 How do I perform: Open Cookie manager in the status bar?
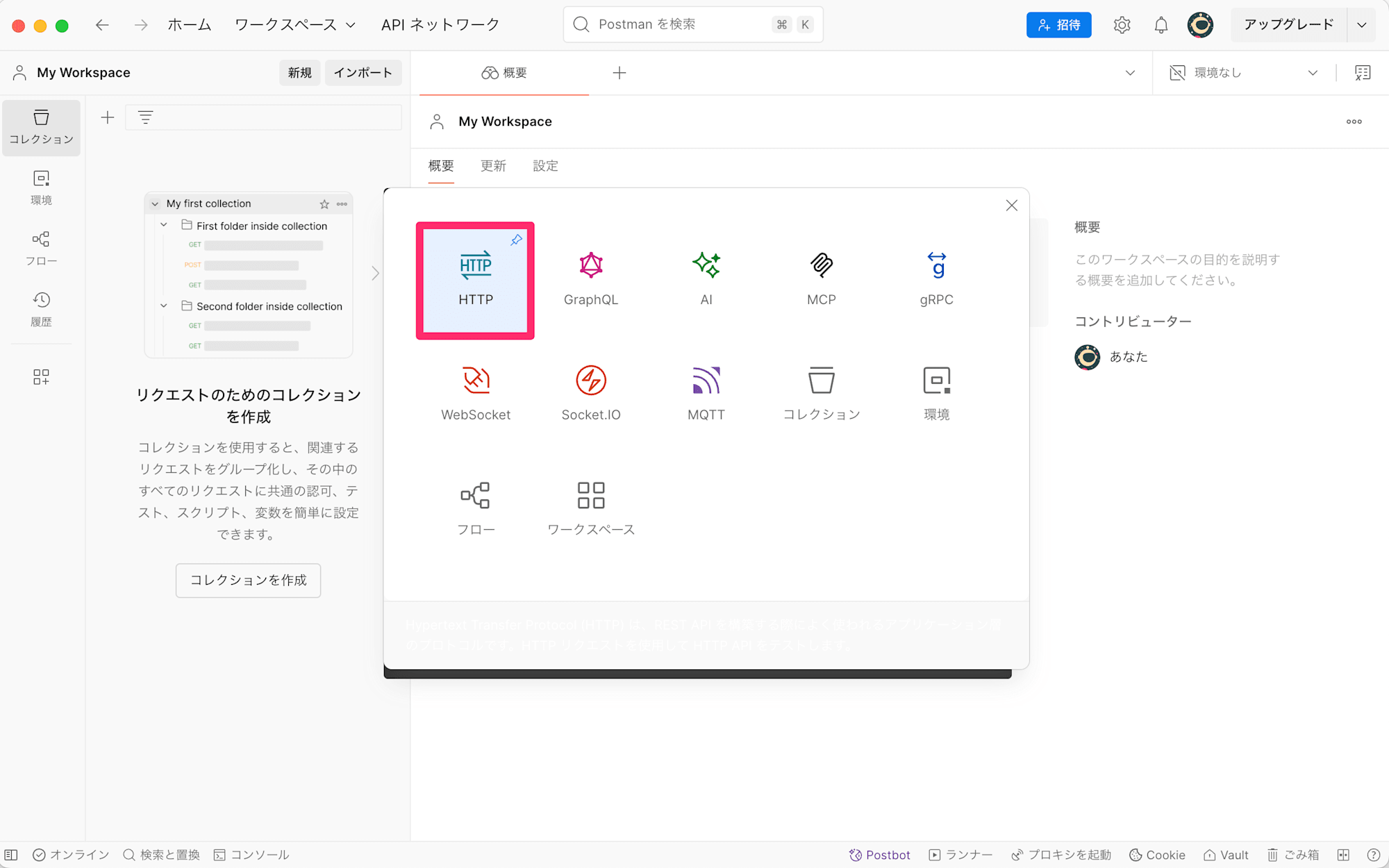click(1157, 855)
